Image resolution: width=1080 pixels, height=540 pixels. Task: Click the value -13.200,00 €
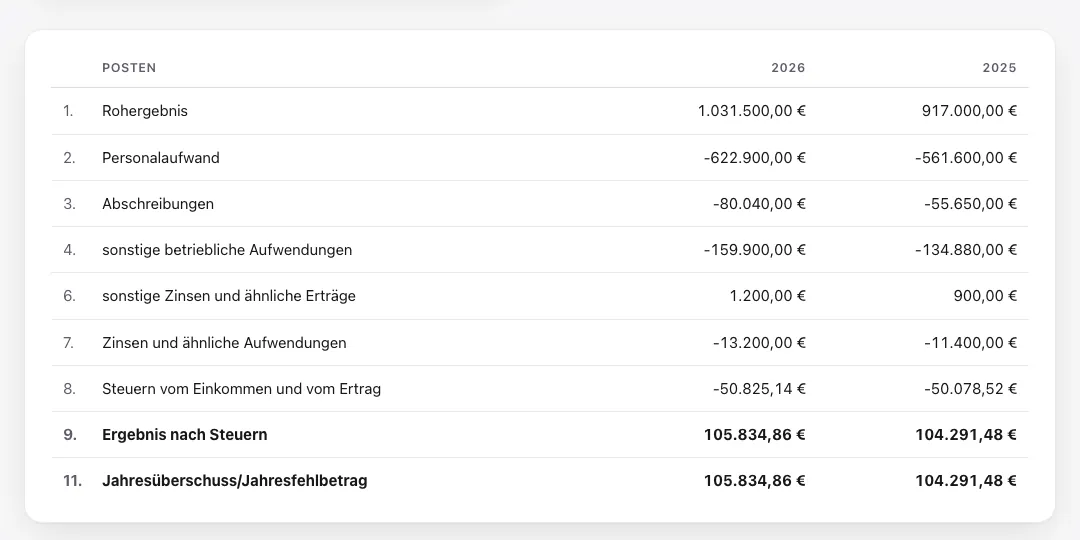759,342
